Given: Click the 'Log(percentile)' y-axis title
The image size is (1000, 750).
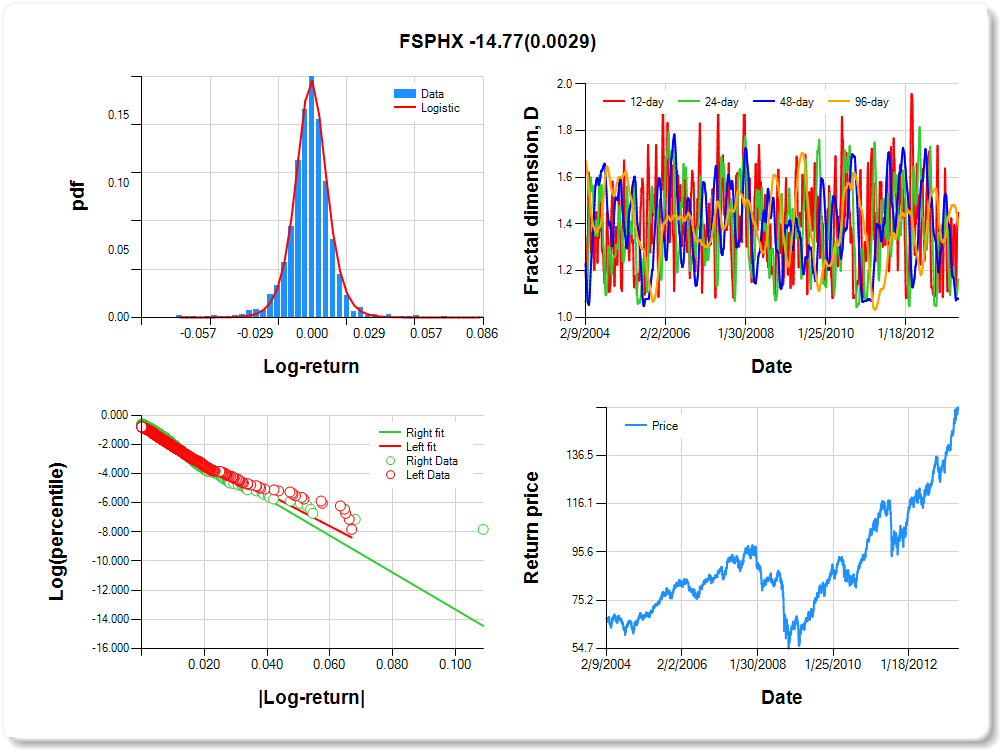Looking at the screenshot, I should (57, 531).
